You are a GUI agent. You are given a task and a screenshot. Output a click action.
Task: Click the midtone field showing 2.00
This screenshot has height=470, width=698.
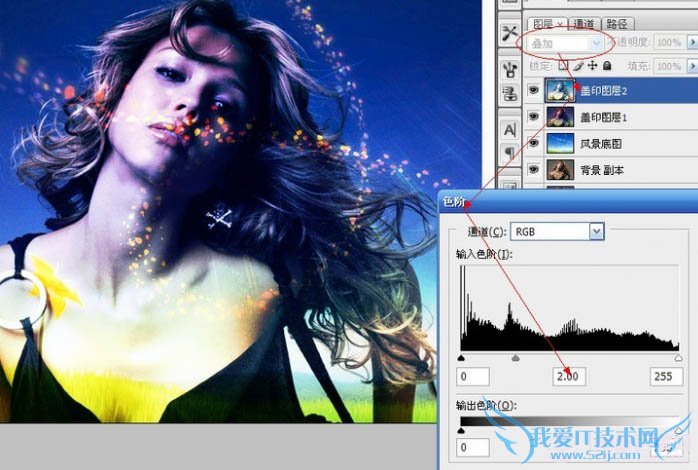coord(569,377)
